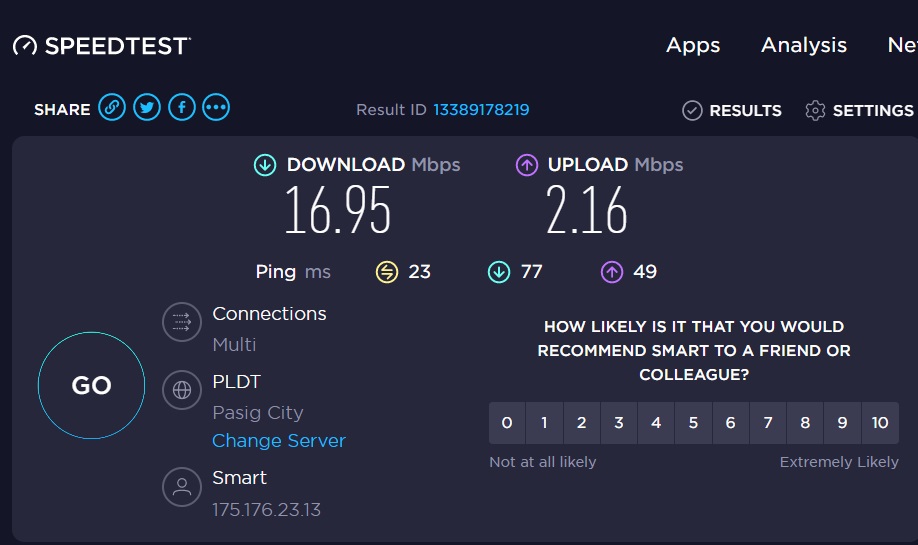Image resolution: width=918 pixels, height=545 pixels.
Task: Share result on Facebook
Action: click(181, 108)
